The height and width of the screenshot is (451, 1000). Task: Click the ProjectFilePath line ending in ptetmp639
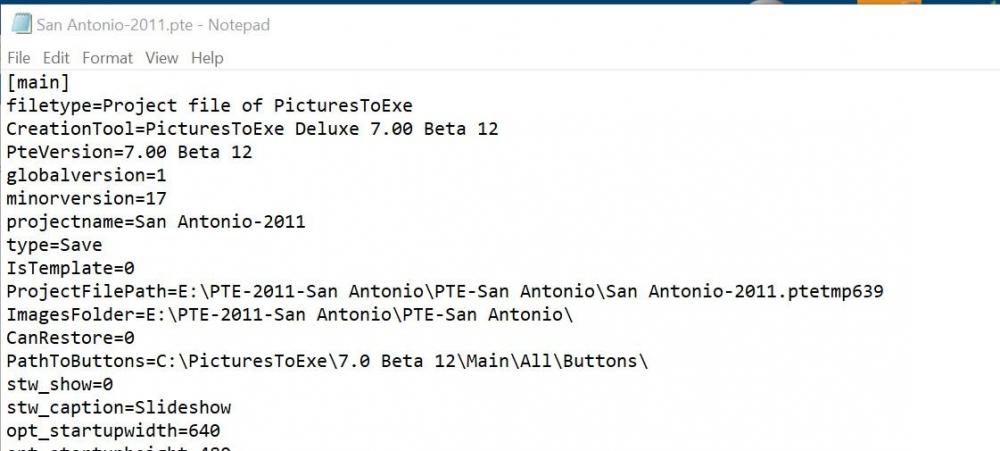point(444,291)
